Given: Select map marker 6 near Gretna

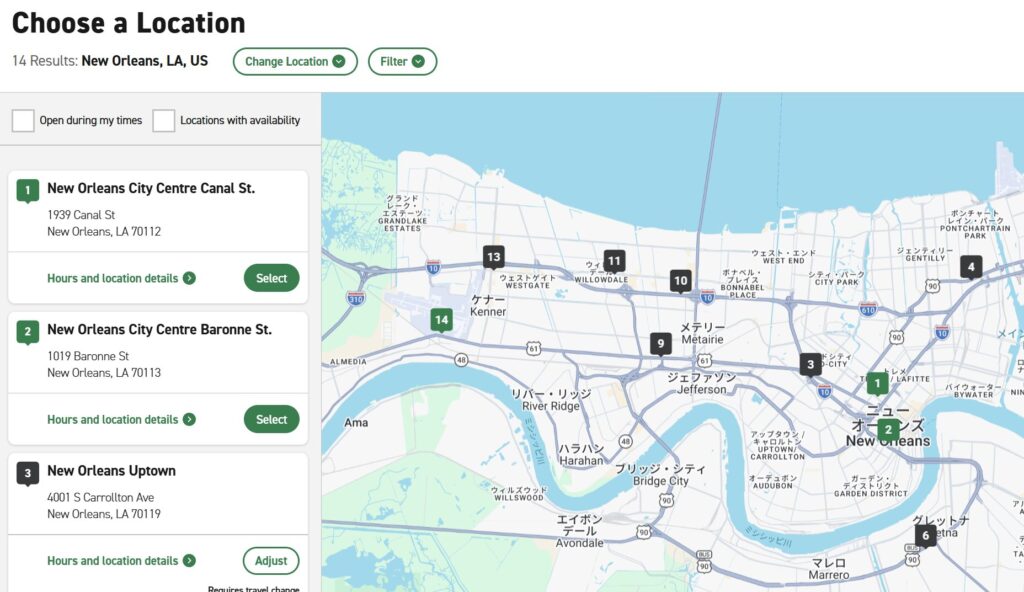Looking at the screenshot, I should (925, 535).
